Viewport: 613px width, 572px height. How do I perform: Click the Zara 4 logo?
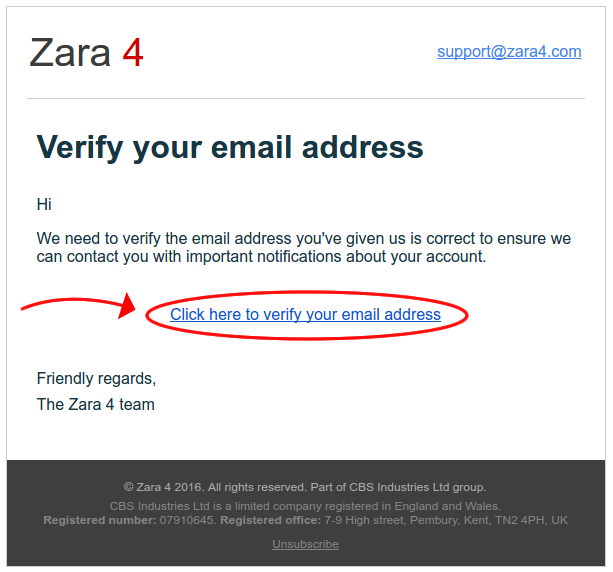[86, 53]
